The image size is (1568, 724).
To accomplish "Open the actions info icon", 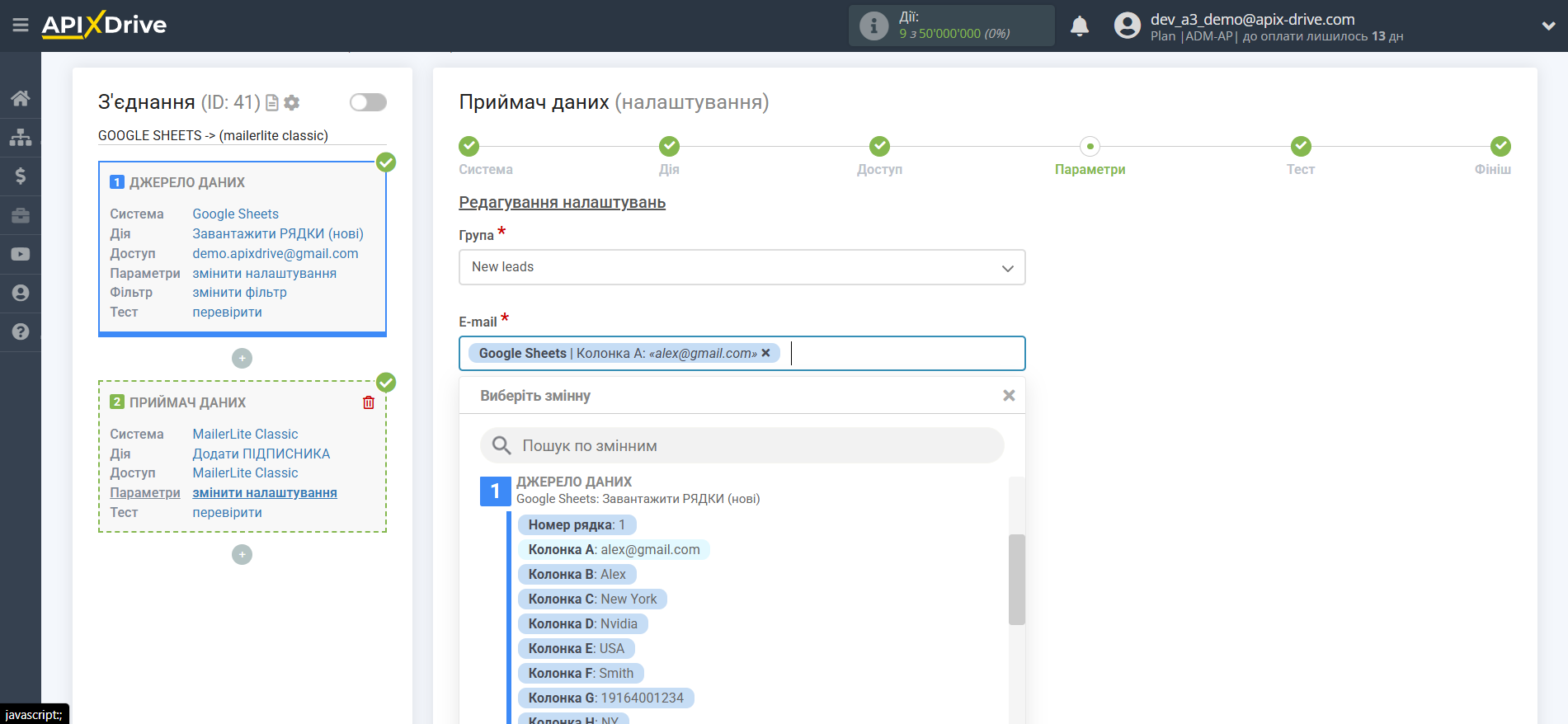I will pos(873,26).
